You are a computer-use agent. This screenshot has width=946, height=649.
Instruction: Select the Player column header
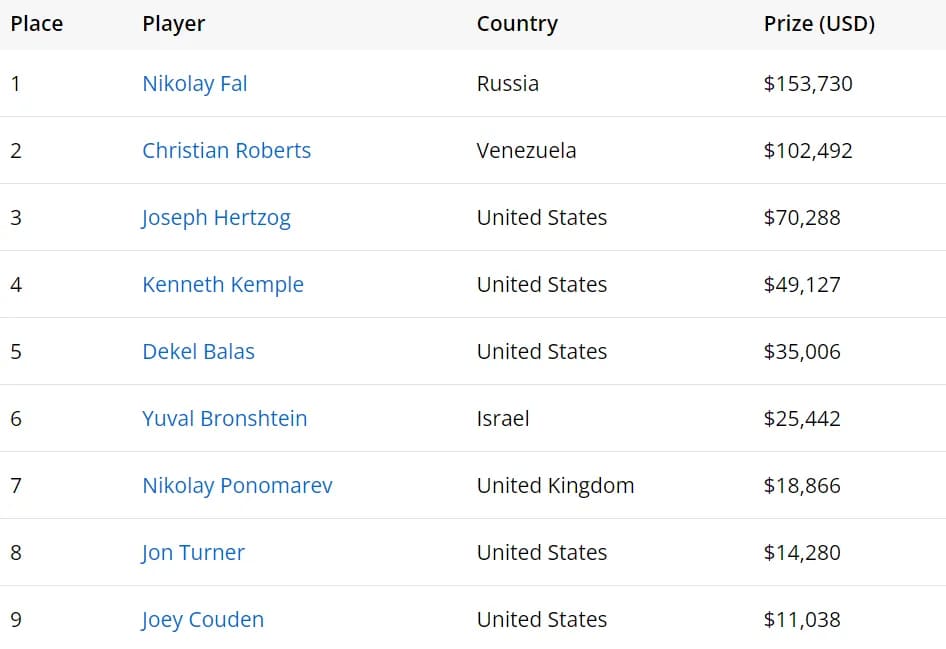[174, 24]
